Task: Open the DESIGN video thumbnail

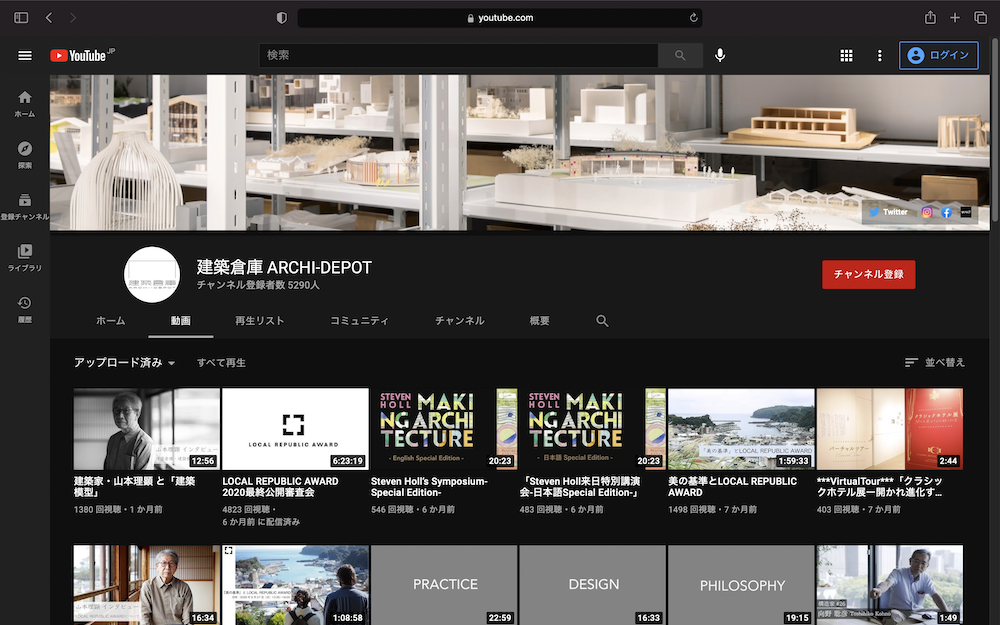Action: [x=592, y=585]
